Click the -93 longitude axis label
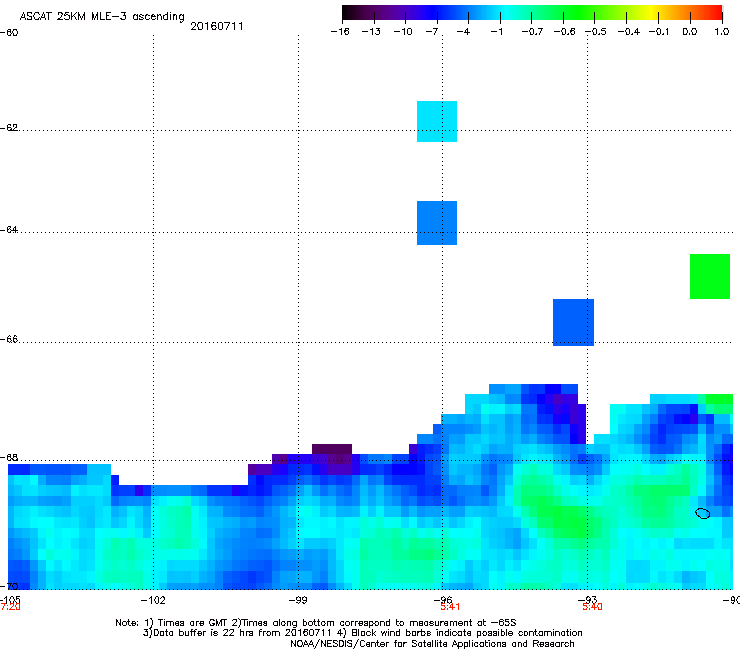Image resolution: width=740 pixels, height=650 pixels. click(x=588, y=599)
